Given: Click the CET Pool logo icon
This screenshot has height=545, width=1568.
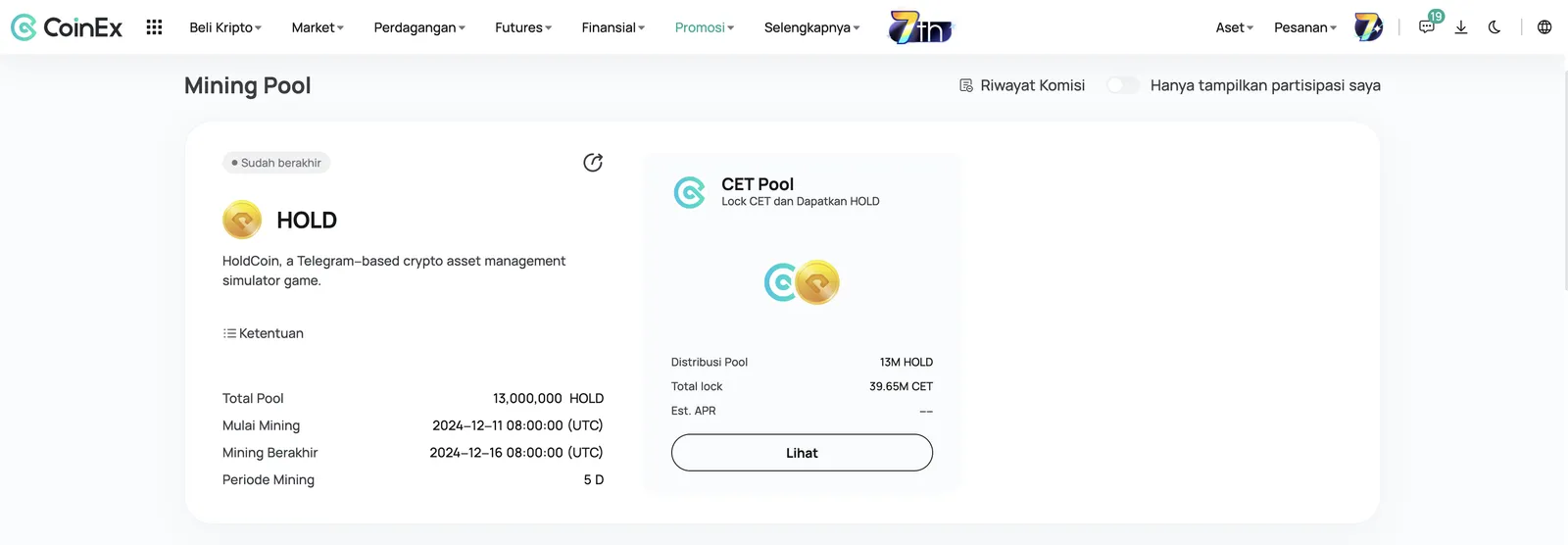Looking at the screenshot, I should click(690, 192).
